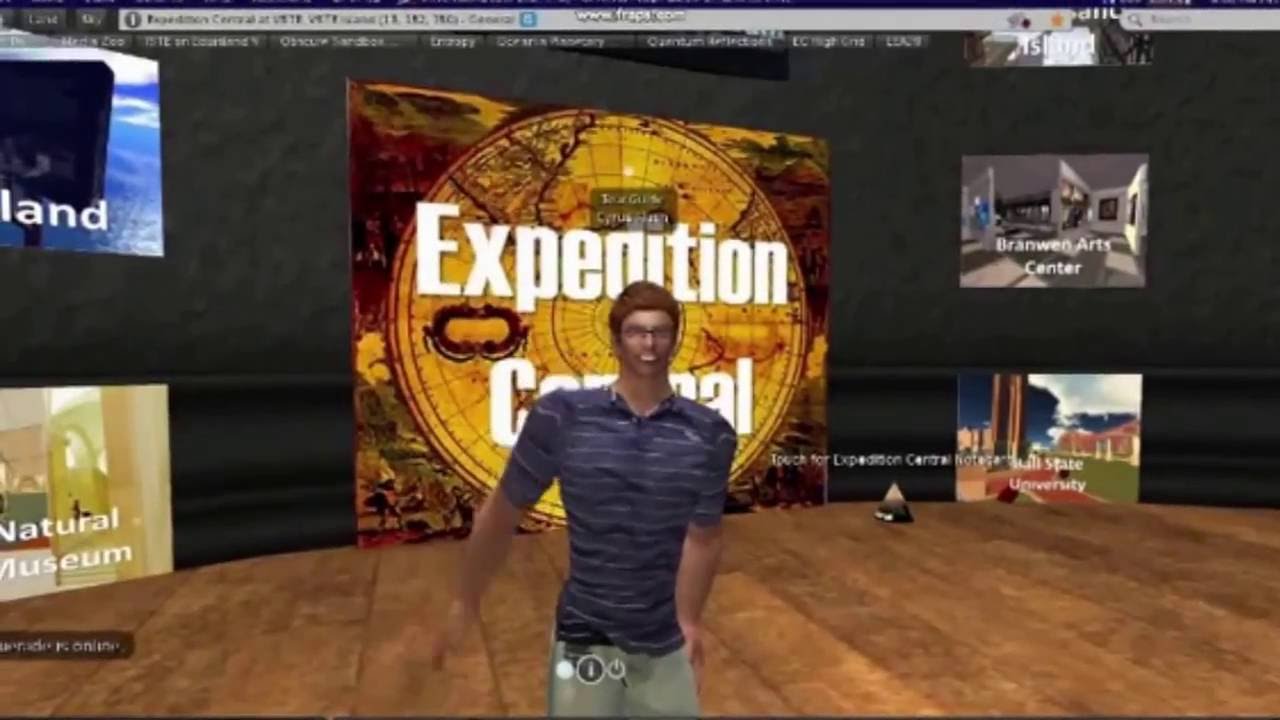This screenshot has height=720, width=1280.
Task: Click the Ball State University poster
Action: coord(1048,438)
